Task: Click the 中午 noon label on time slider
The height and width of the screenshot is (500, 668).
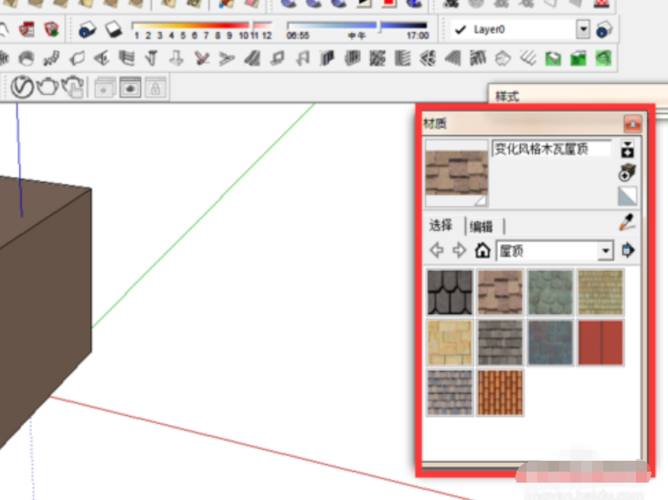Action: coord(357,36)
